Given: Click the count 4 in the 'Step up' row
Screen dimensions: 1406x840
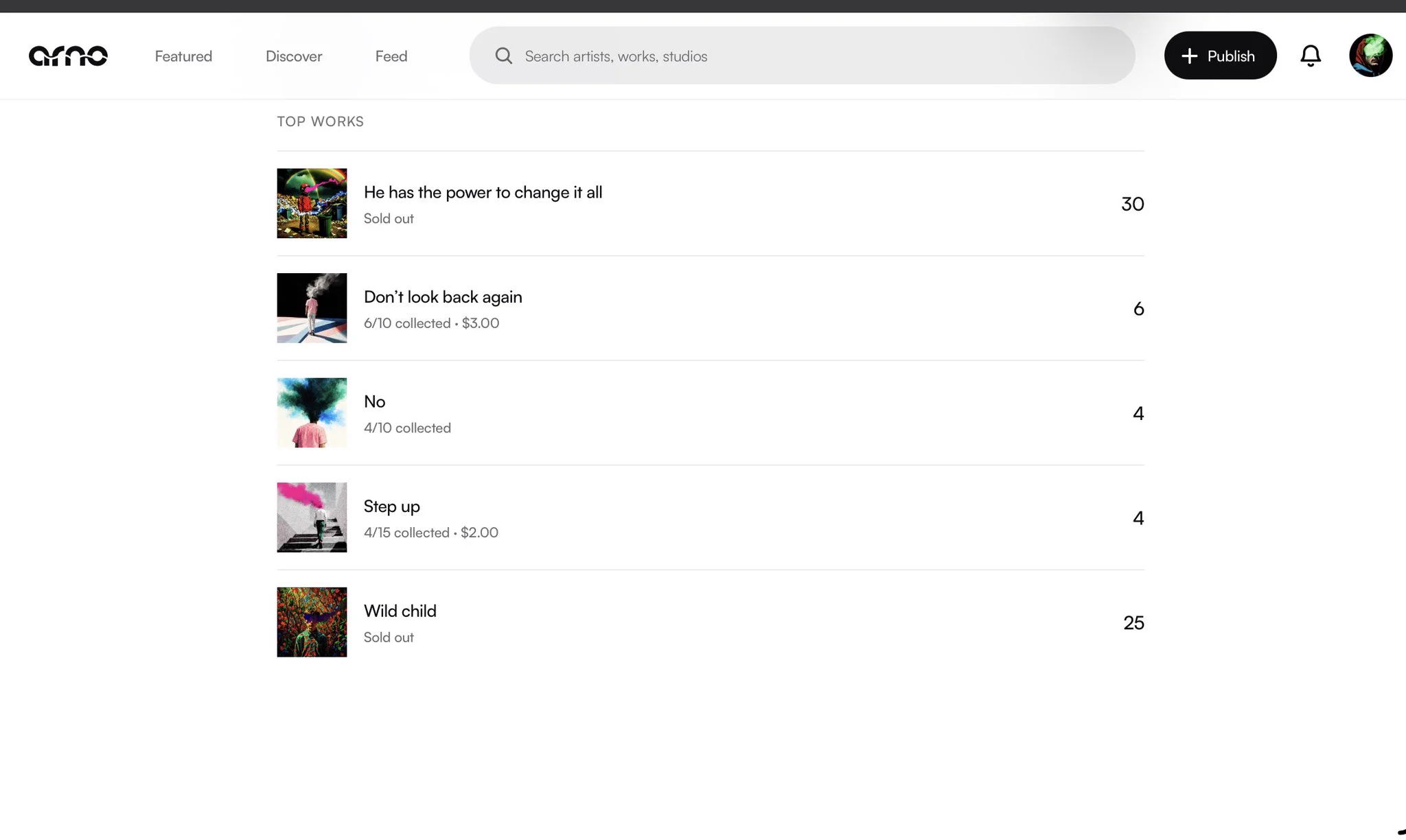Looking at the screenshot, I should click(x=1138, y=518).
